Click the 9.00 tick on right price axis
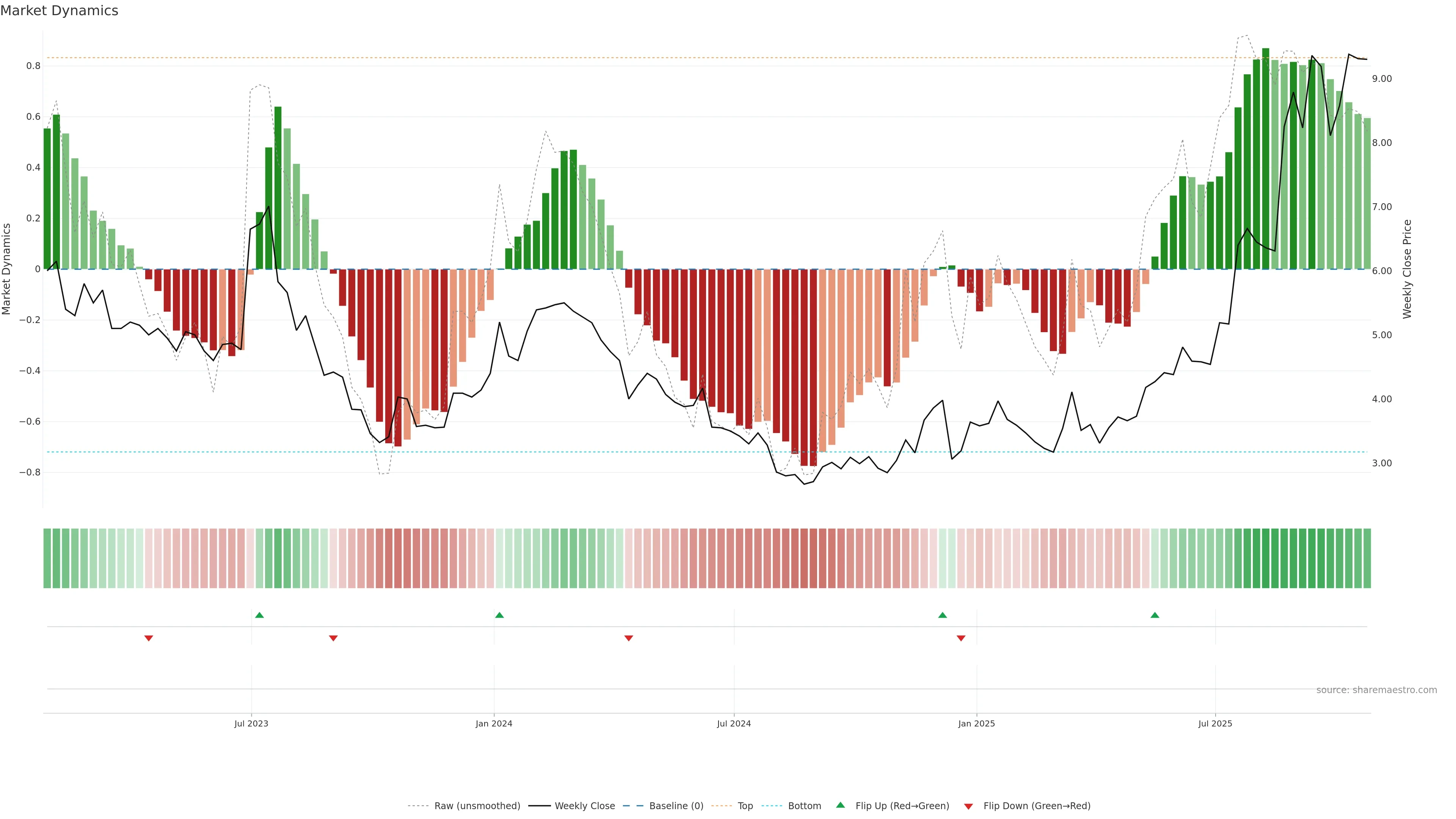 tap(1381, 78)
